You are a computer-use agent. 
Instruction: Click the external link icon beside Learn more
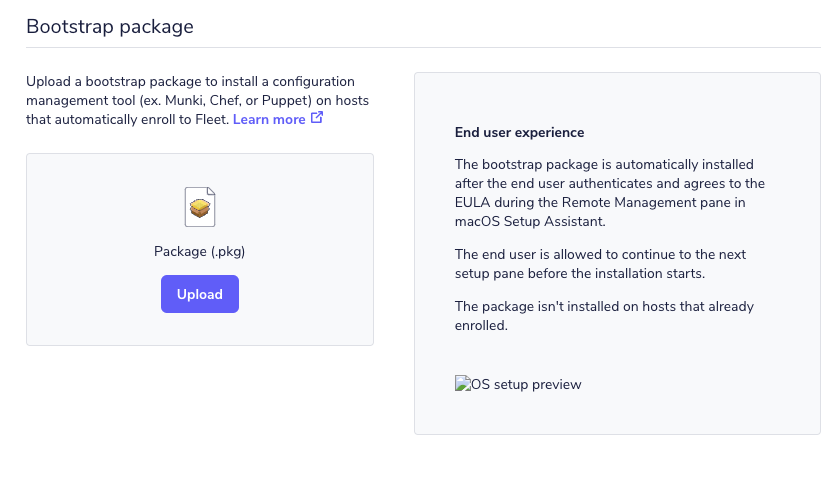[x=317, y=118]
